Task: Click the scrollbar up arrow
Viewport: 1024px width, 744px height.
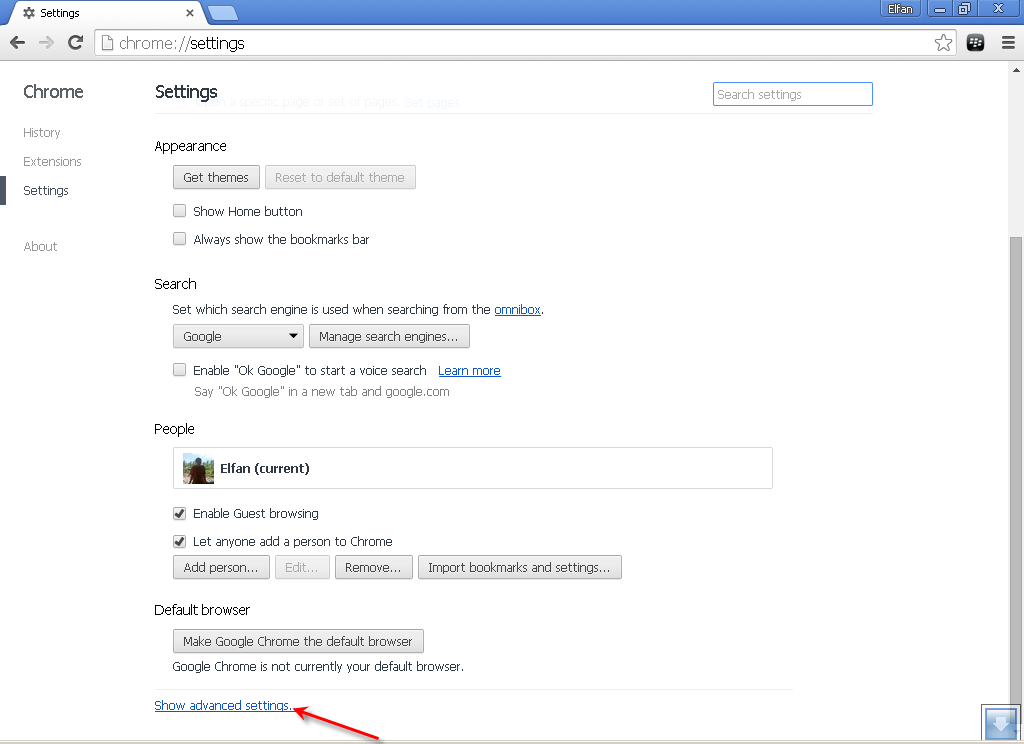Action: tap(1016, 70)
